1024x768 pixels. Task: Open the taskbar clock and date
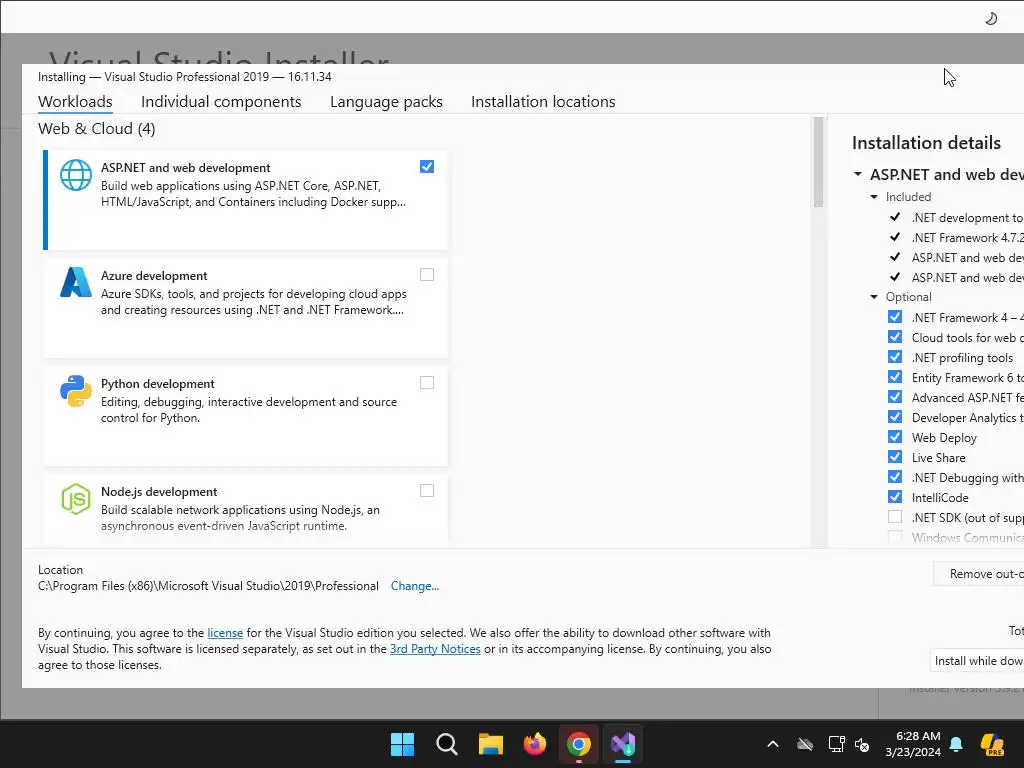913,744
